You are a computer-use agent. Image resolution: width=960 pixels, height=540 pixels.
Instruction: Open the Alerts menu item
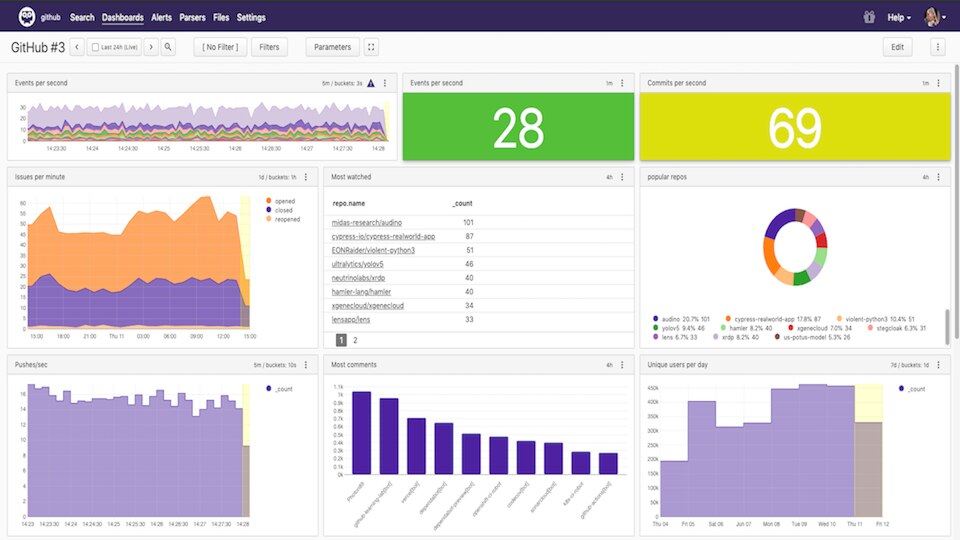(162, 18)
